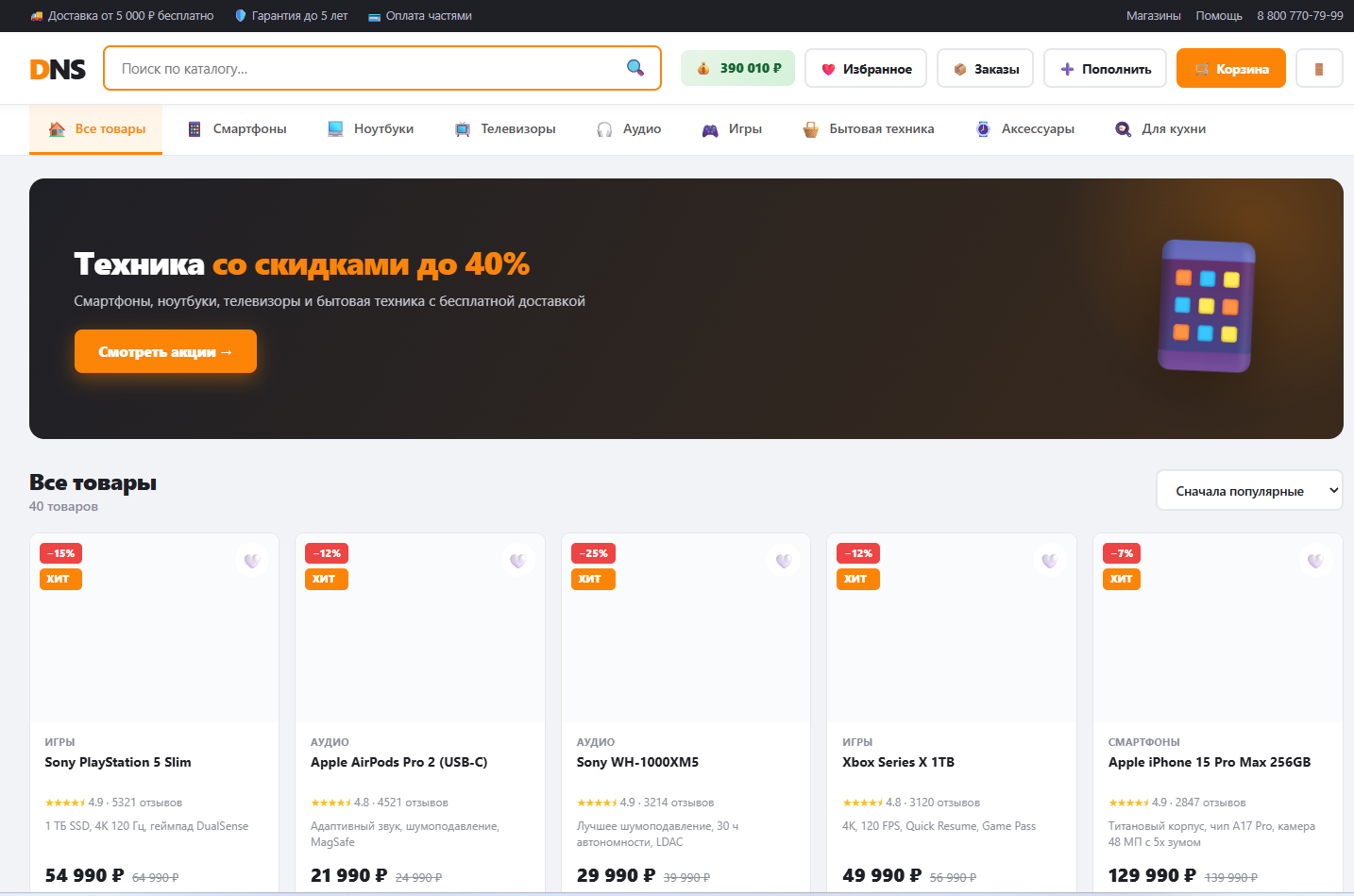
Task: Click the −7% discount badge on iPhone 15
Action: click(x=1122, y=553)
